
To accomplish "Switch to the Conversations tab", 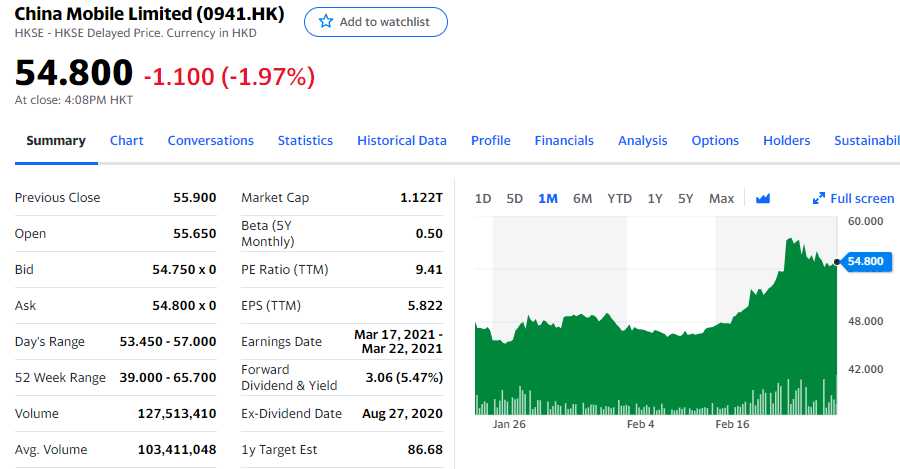I will point(211,141).
